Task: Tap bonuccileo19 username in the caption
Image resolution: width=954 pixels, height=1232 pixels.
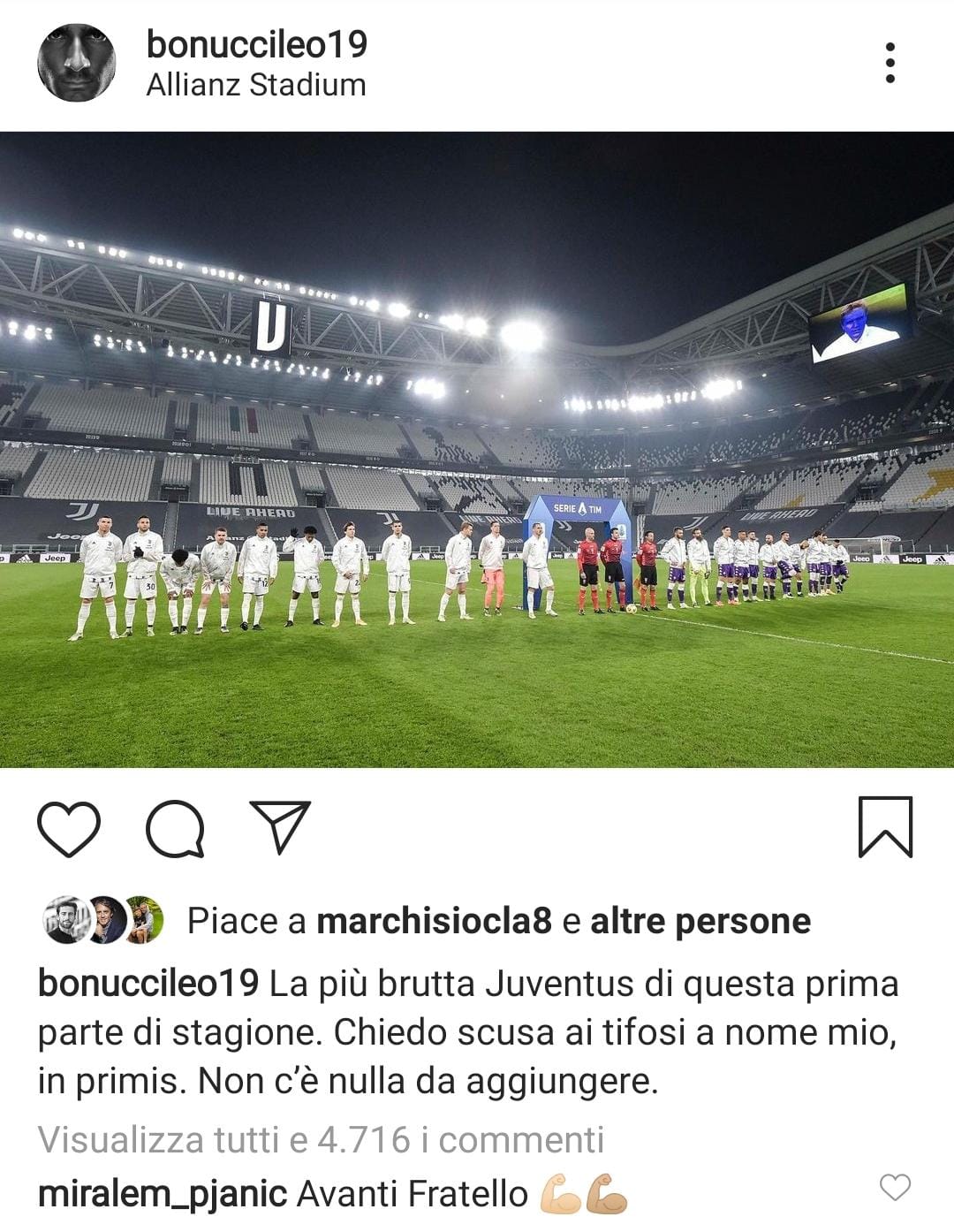Action: 148,983
